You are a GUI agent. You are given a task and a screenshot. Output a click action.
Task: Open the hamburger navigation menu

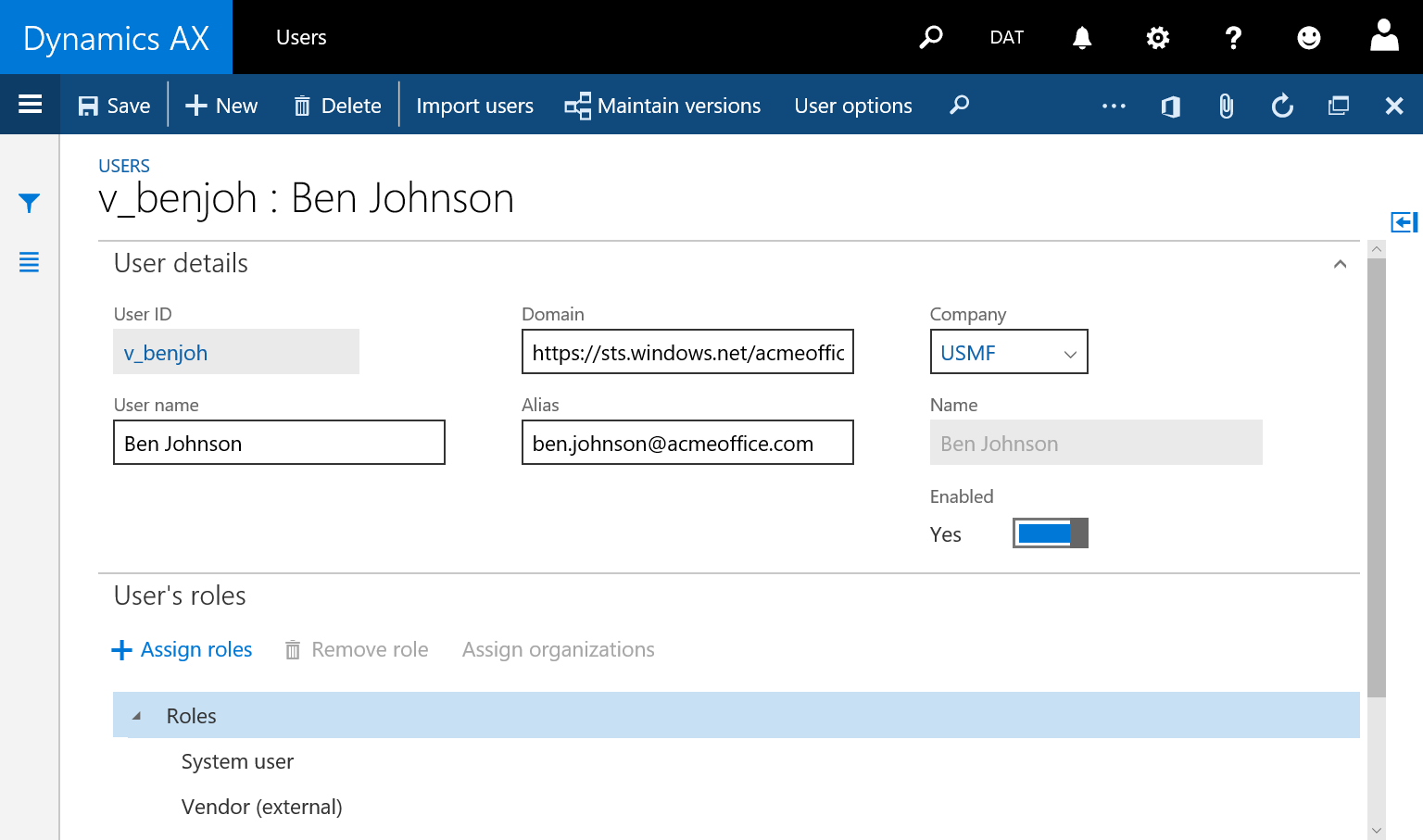[x=30, y=105]
